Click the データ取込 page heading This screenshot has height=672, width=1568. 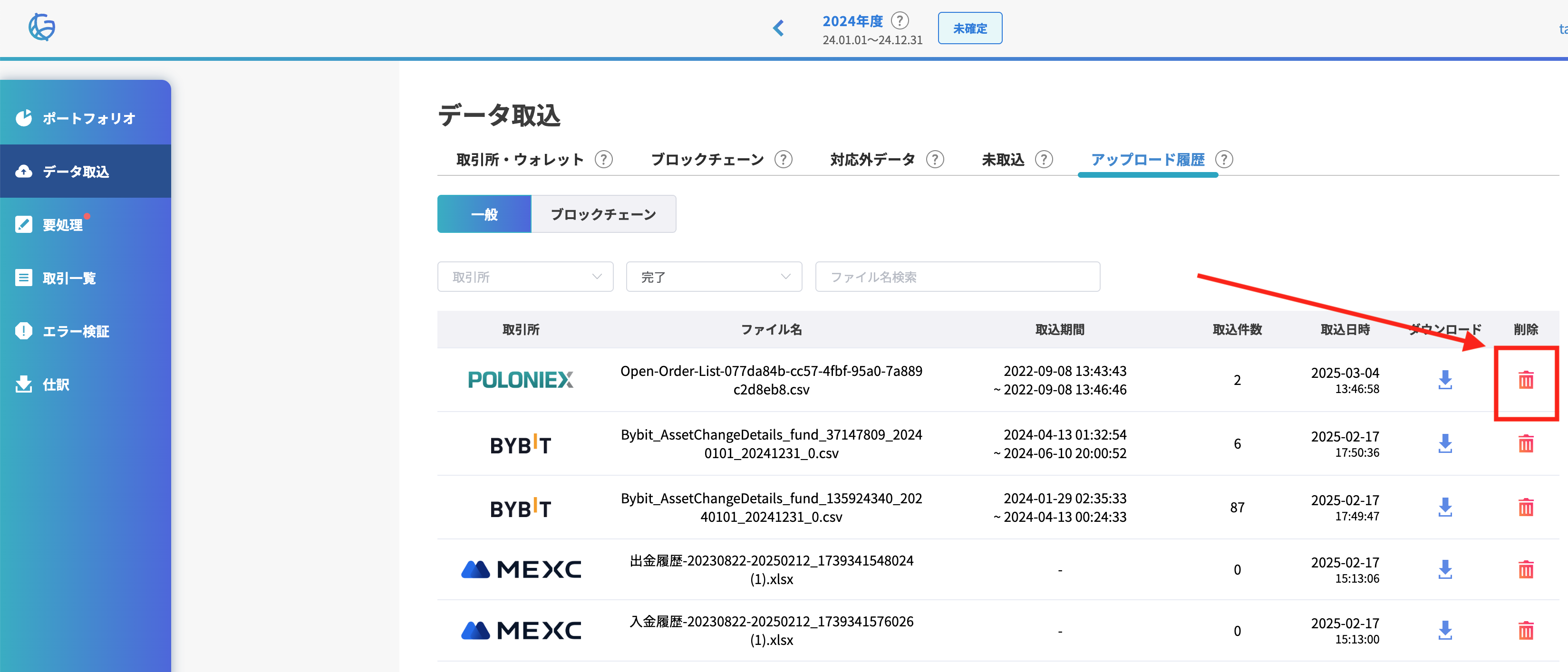[499, 115]
